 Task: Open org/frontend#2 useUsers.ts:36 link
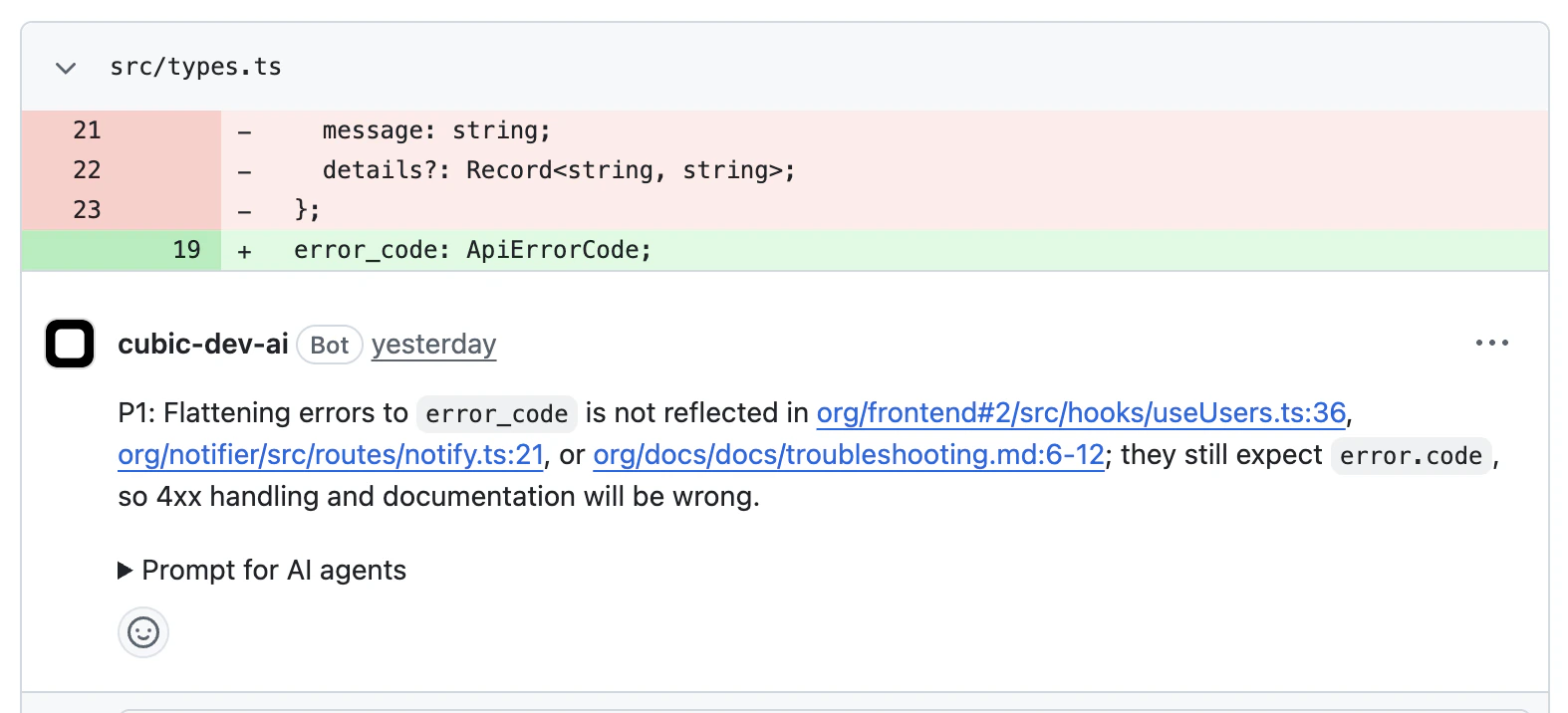pos(1081,412)
